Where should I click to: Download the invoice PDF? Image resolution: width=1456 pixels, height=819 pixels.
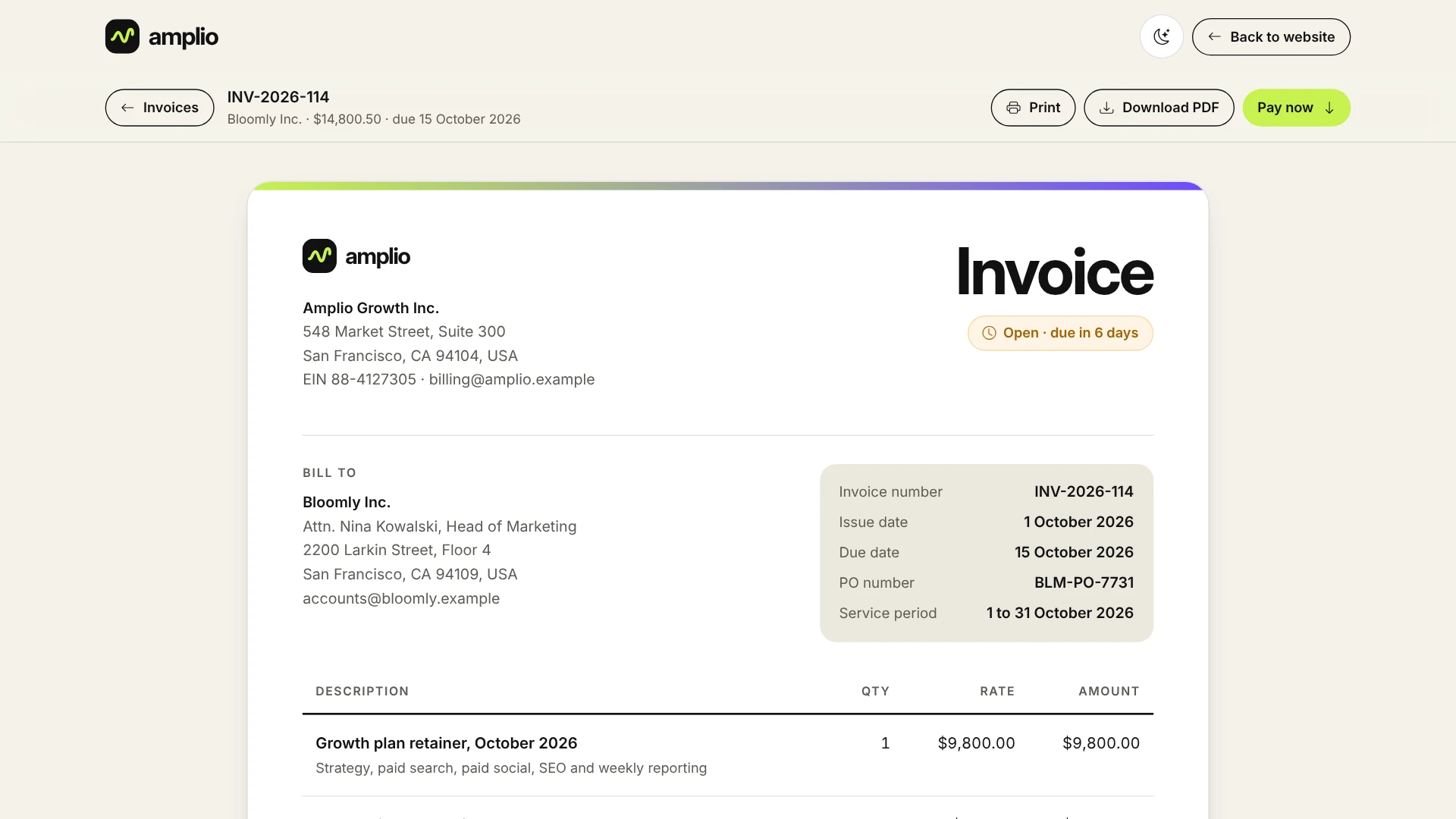1159,108
